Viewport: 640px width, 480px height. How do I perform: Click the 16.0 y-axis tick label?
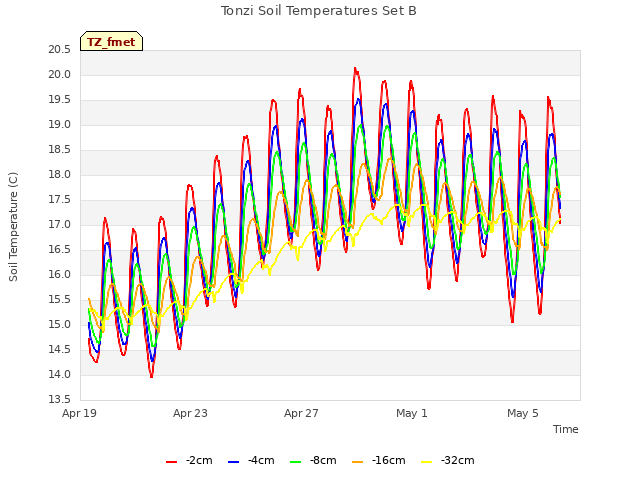click(x=60, y=274)
